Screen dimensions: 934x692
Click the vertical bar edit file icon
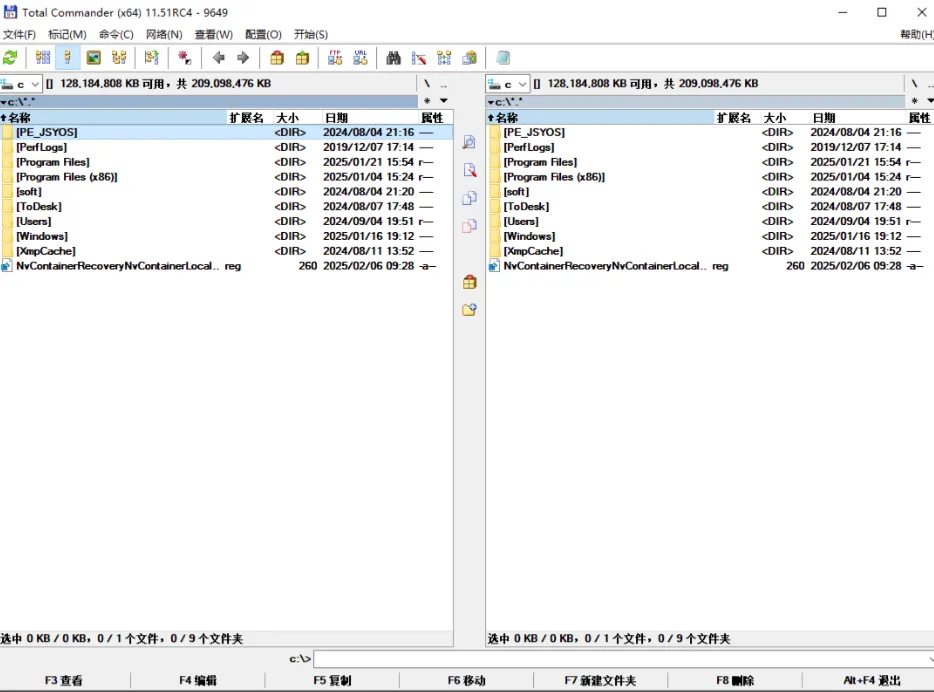[469, 170]
